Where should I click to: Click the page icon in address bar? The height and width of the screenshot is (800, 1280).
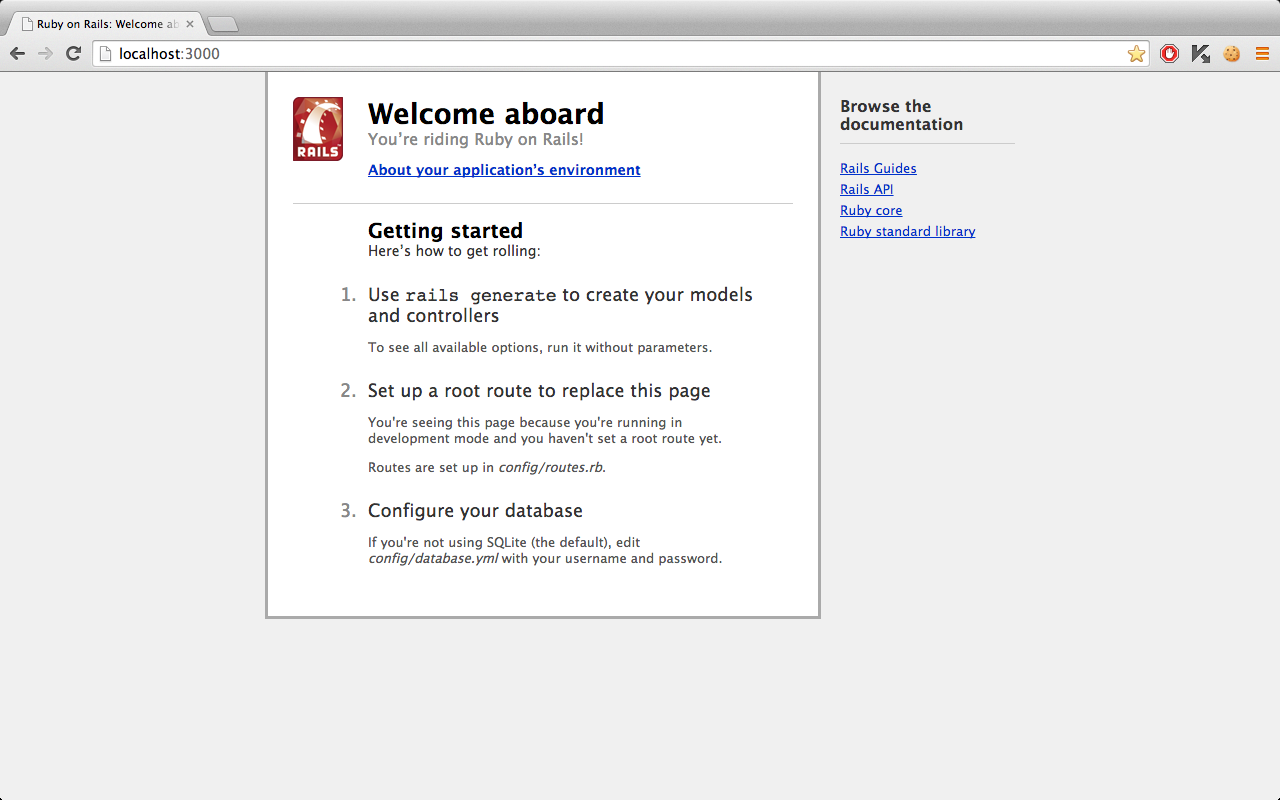(x=105, y=54)
